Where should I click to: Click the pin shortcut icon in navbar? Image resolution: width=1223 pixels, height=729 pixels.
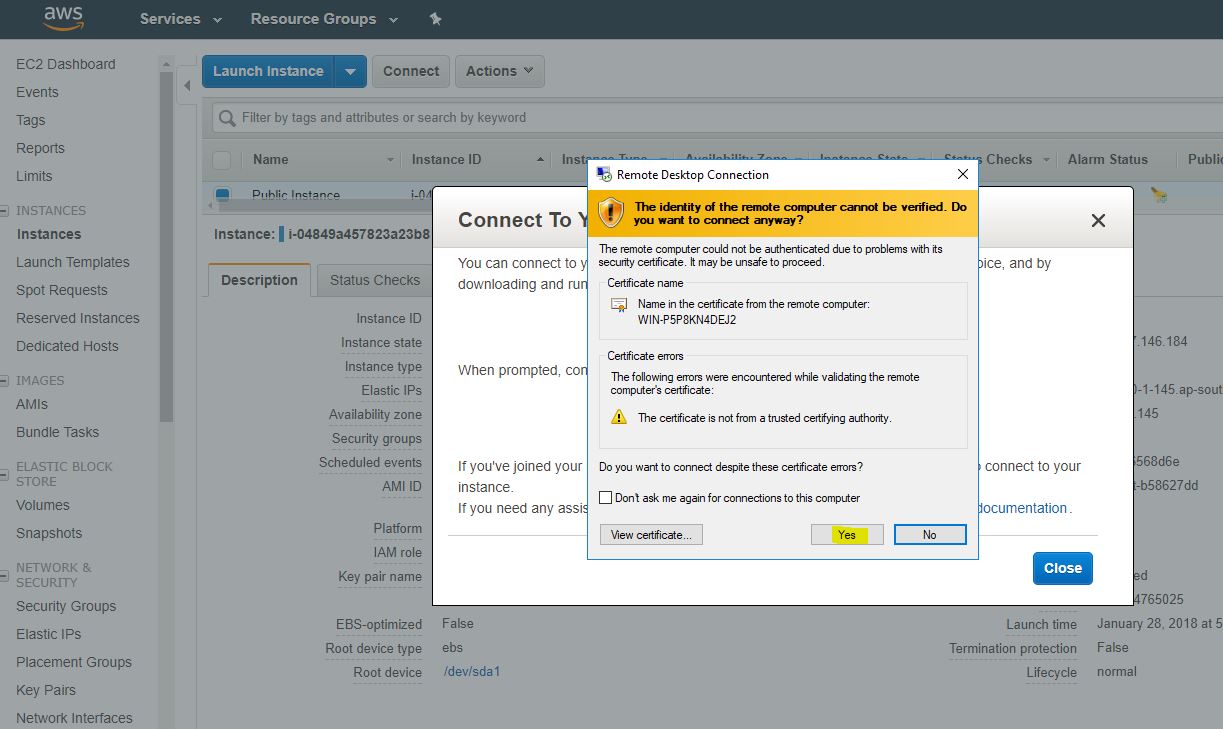tap(434, 19)
